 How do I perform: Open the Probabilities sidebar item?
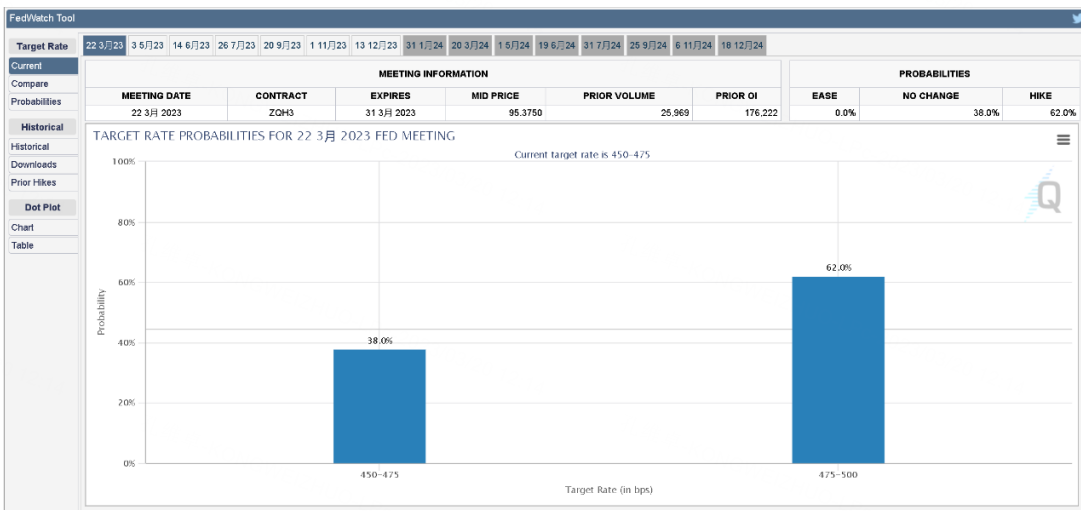point(43,102)
